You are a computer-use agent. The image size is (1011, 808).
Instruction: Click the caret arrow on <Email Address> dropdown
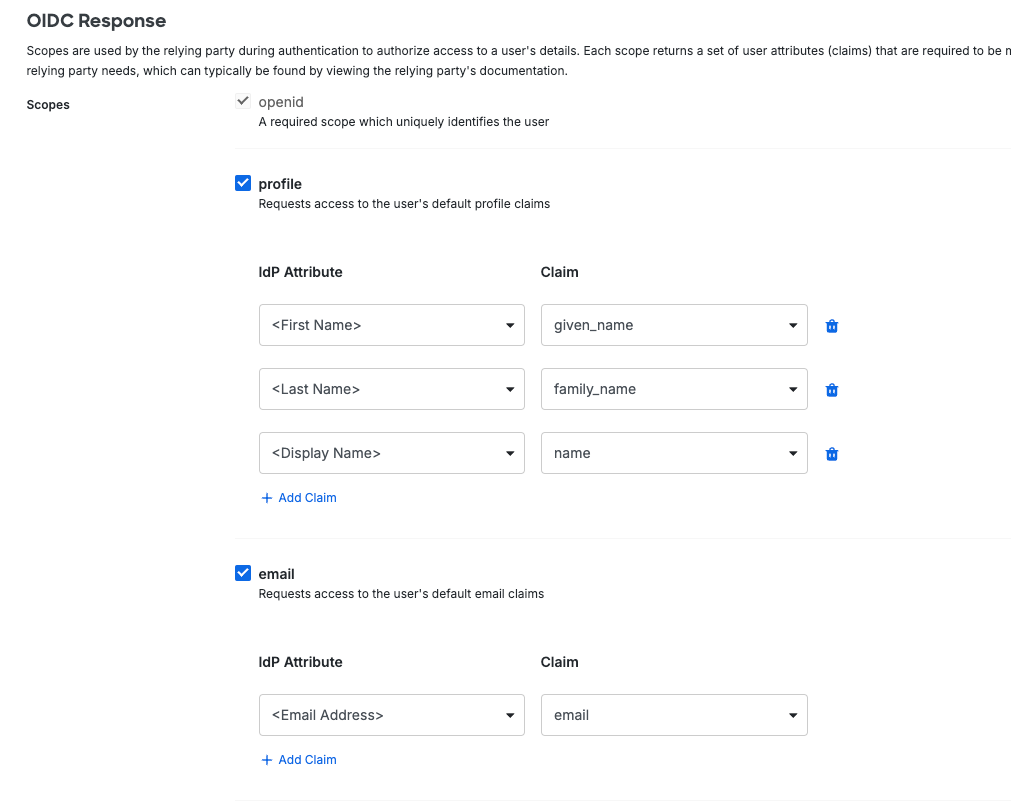point(510,716)
